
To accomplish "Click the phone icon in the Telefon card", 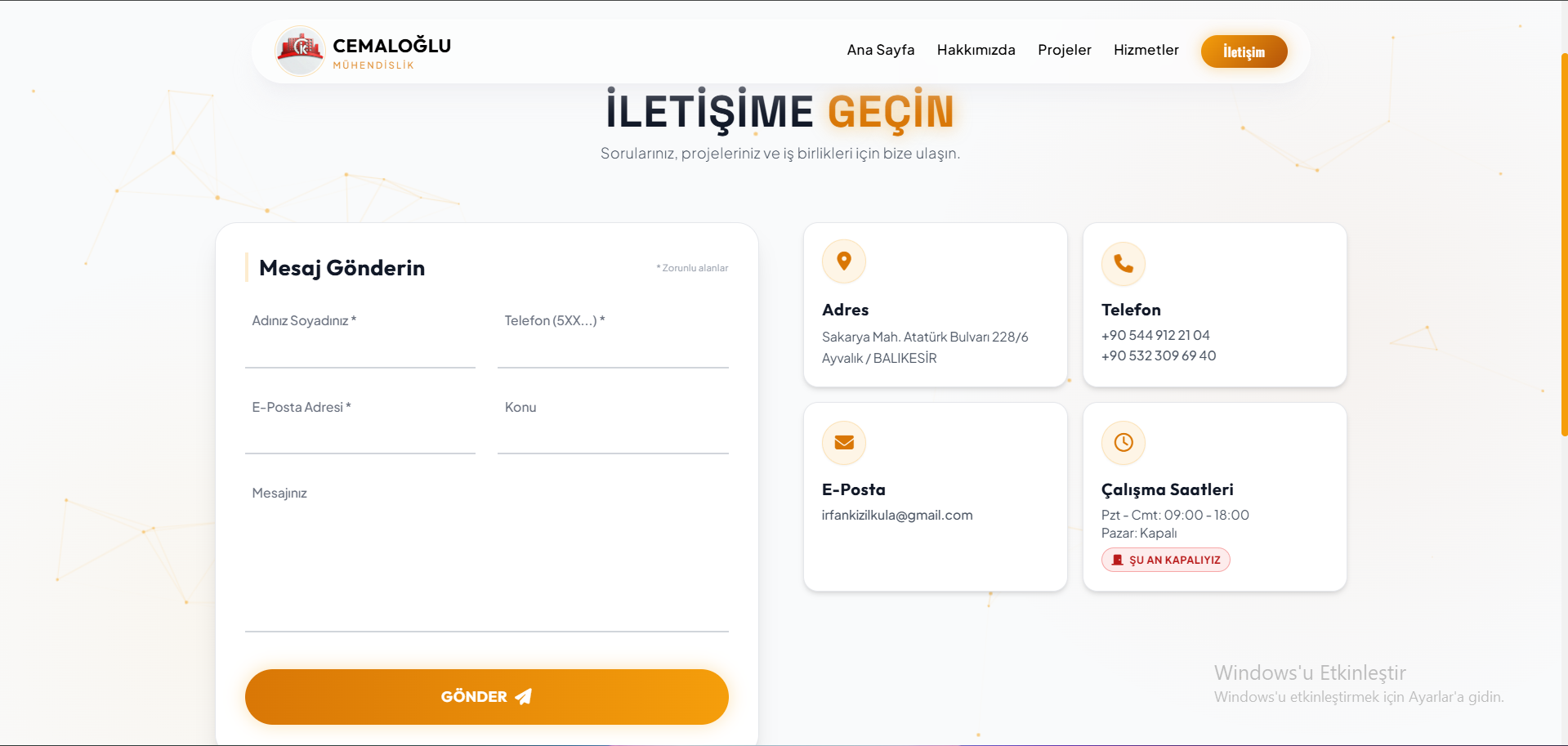I will [x=1123, y=263].
